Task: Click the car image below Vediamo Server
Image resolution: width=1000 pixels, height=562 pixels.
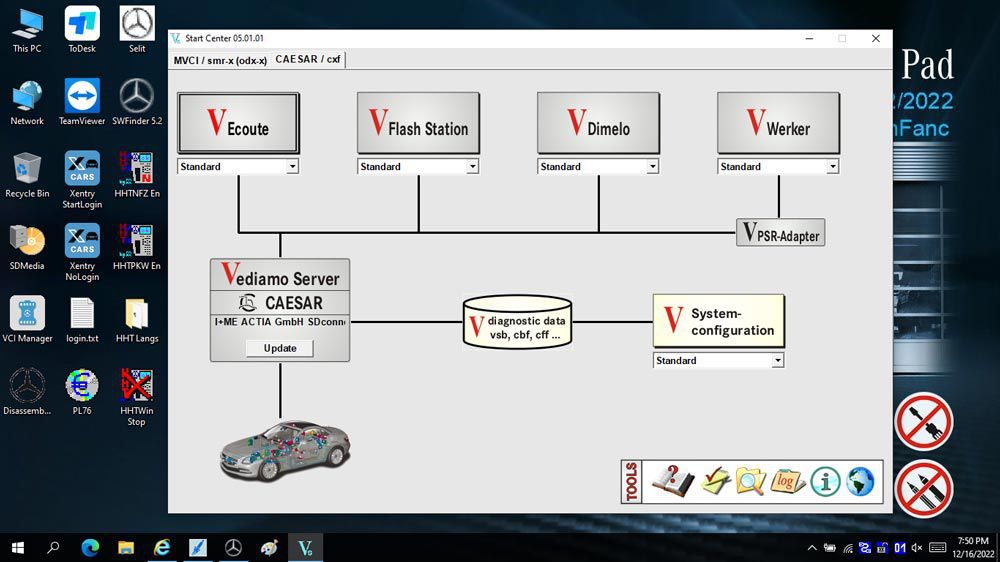Action: point(284,450)
